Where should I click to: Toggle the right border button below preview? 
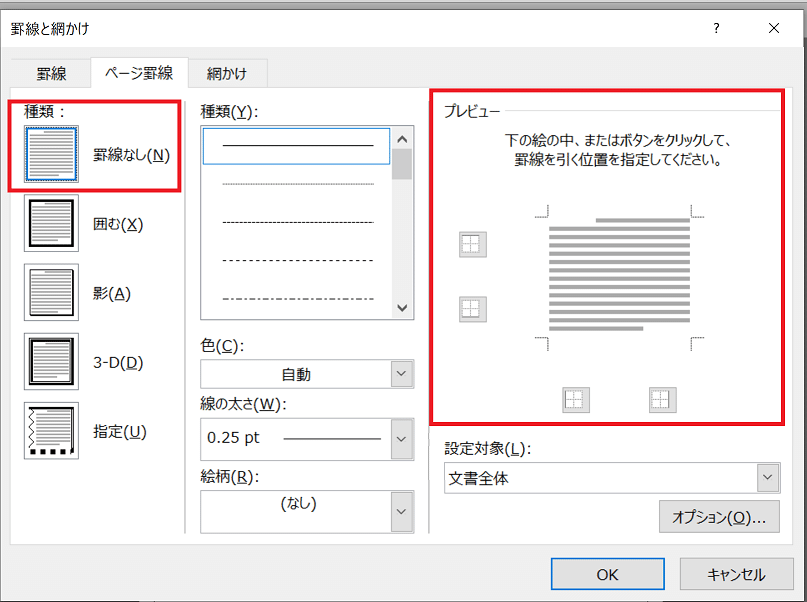coord(662,400)
